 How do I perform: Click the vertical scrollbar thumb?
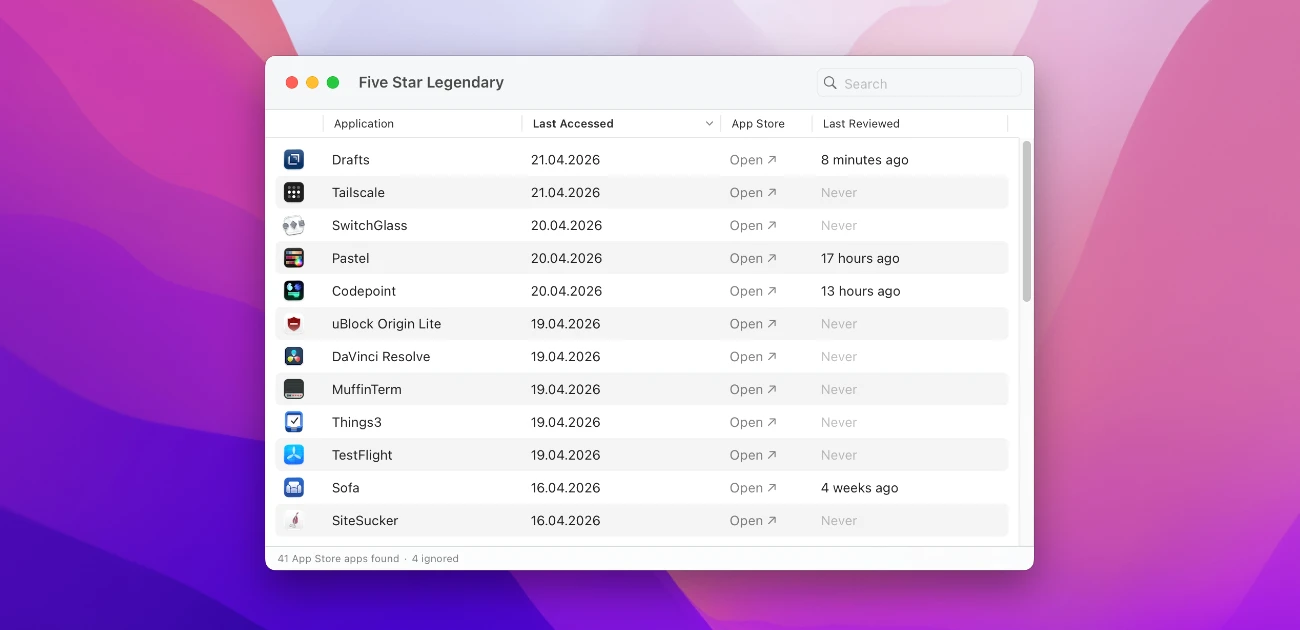[1026, 221]
